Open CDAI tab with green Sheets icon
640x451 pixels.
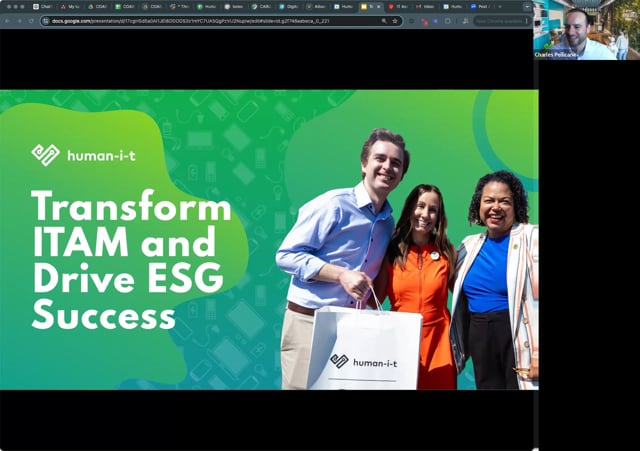[x=124, y=7]
